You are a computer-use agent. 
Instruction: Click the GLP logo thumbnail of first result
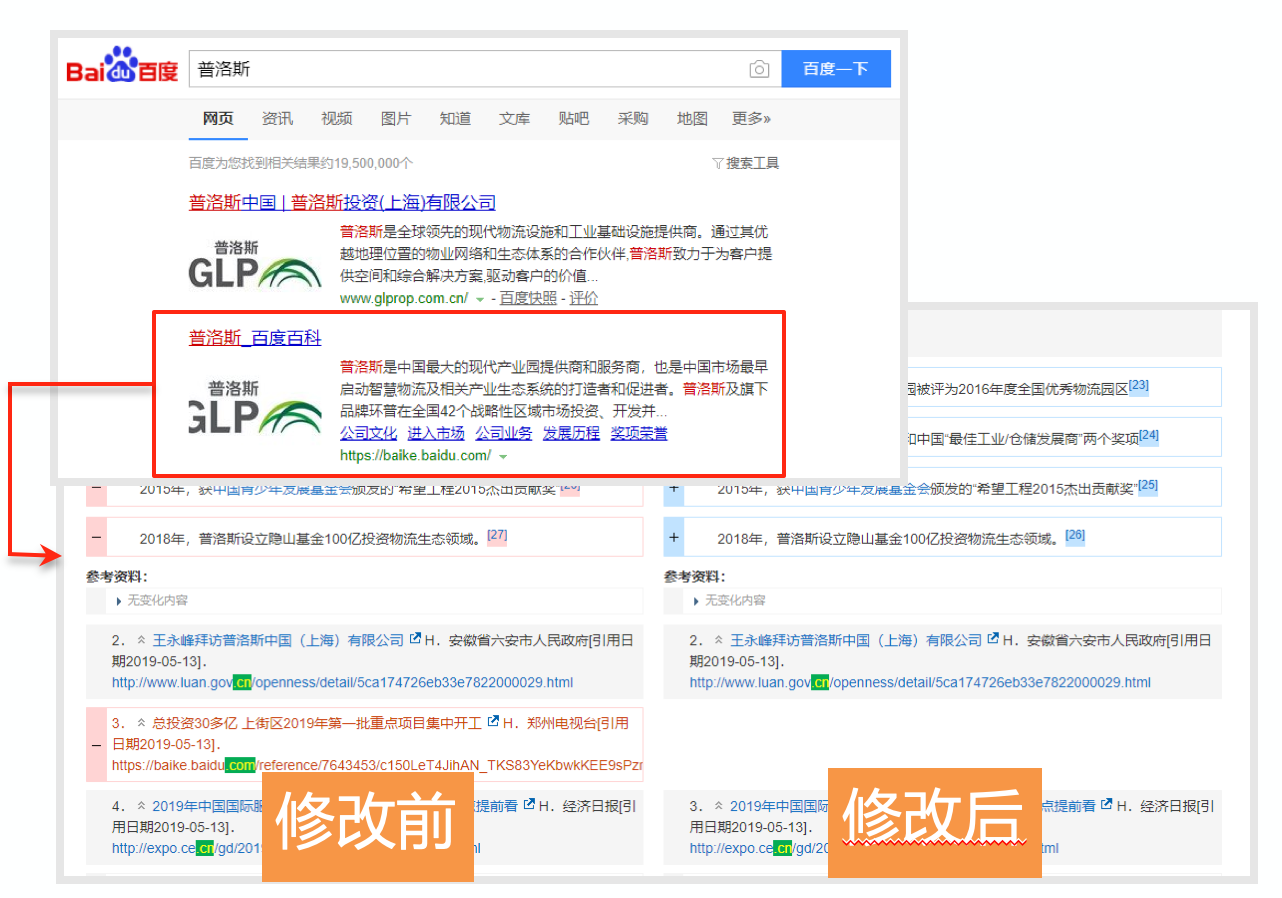[x=255, y=263]
